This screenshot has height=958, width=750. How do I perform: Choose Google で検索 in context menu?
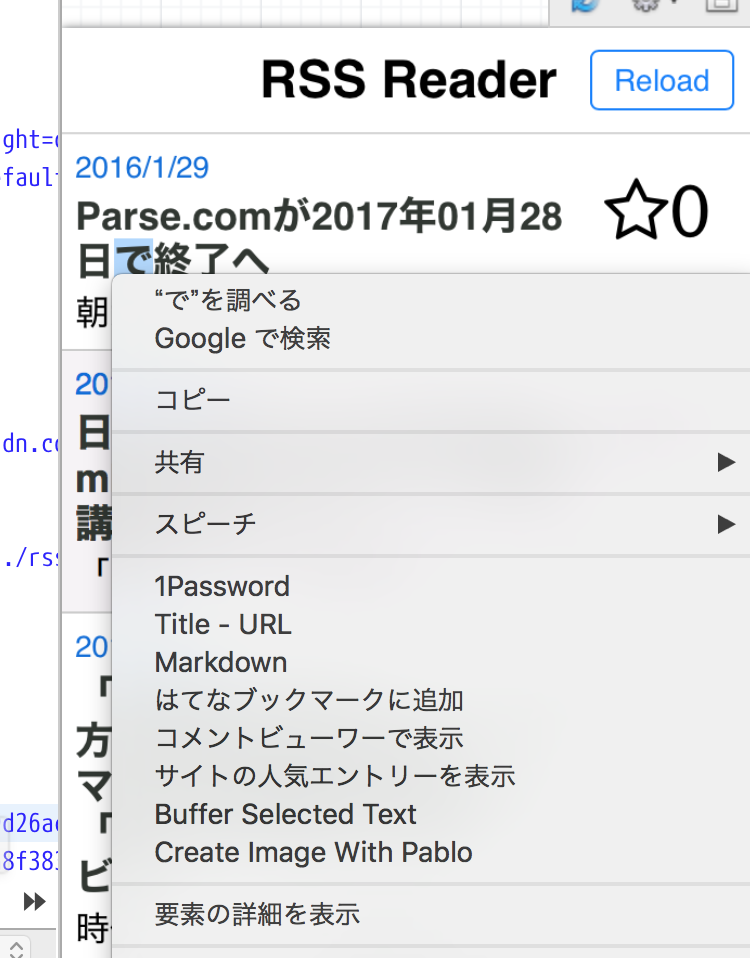point(242,339)
